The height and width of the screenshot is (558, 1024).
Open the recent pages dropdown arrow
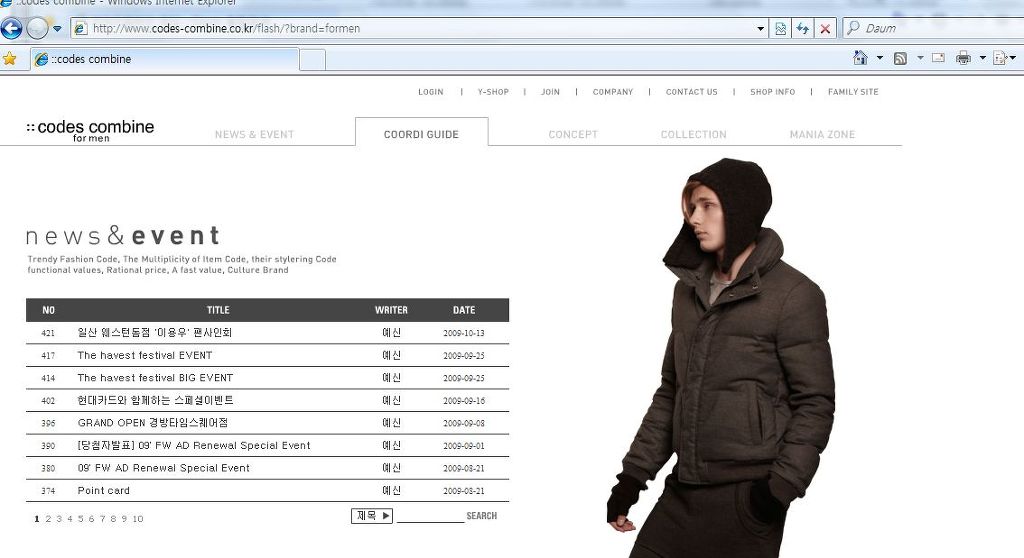point(57,29)
